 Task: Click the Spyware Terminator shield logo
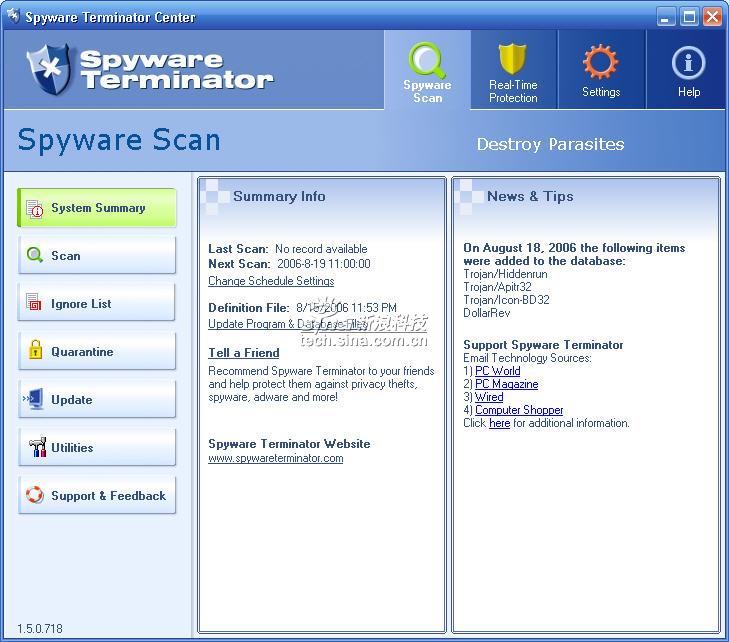[x=49, y=69]
